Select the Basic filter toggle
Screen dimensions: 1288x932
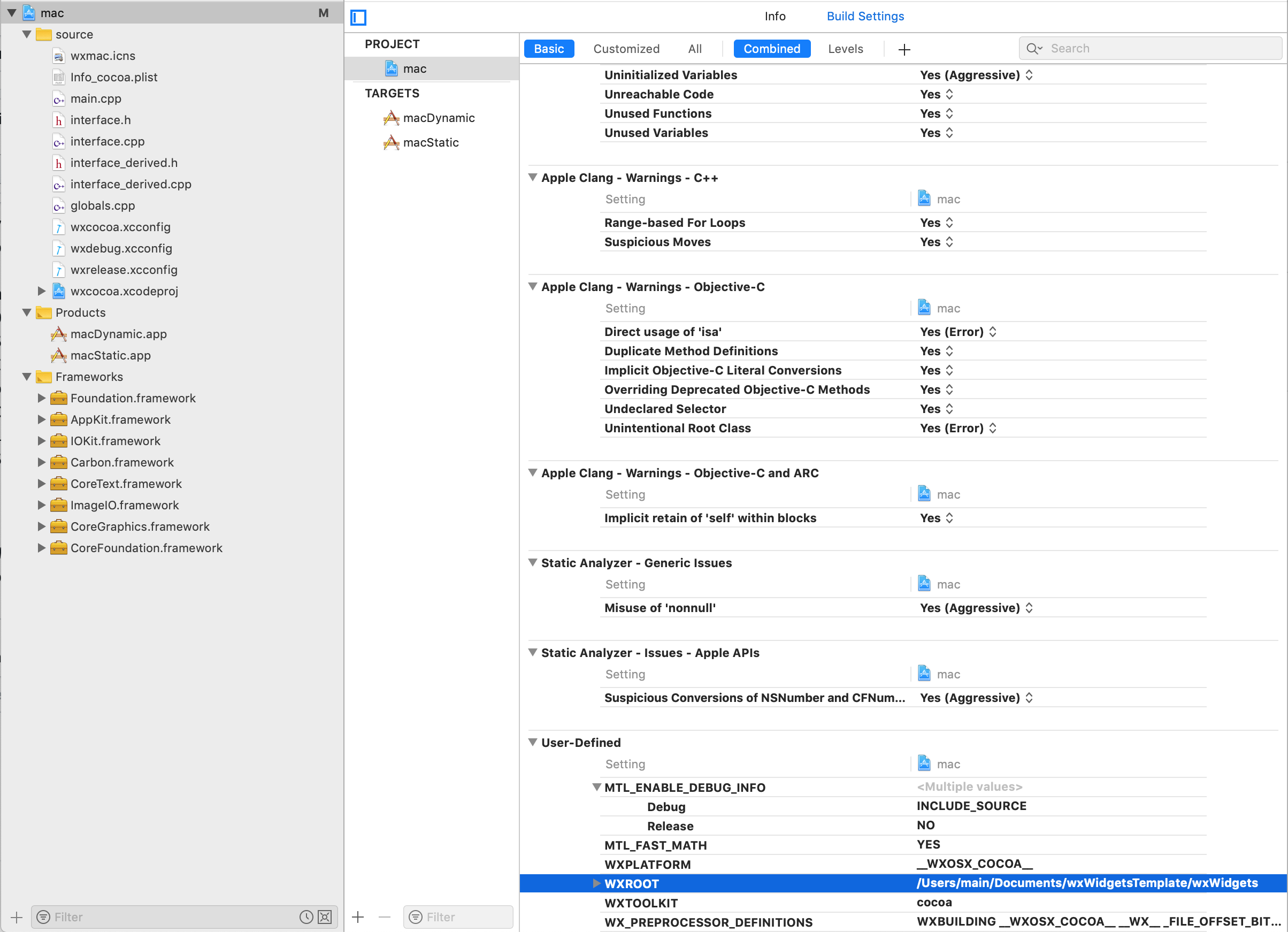[549, 49]
